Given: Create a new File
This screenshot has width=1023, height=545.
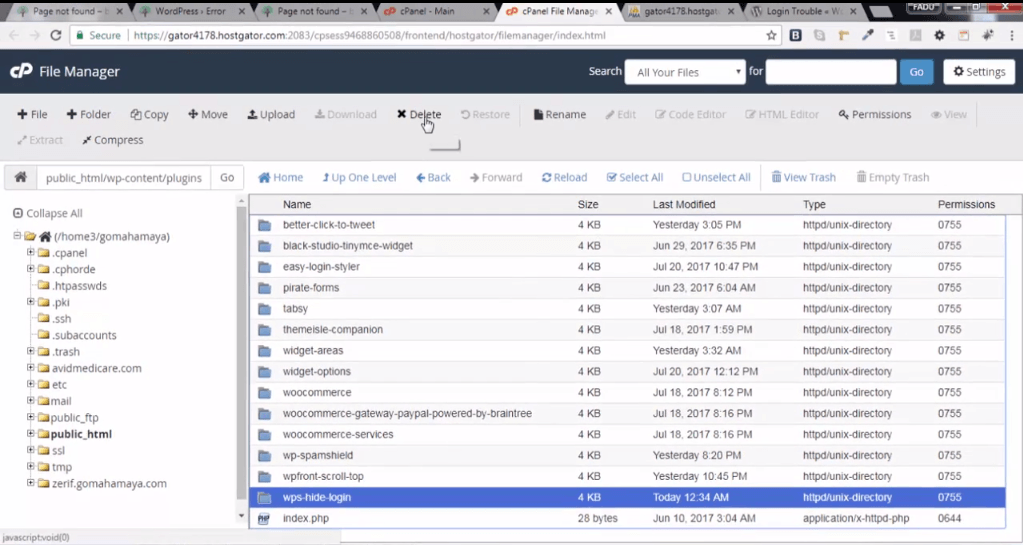Looking at the screenshot, I should pyautogui.click(x=32, y=114).
